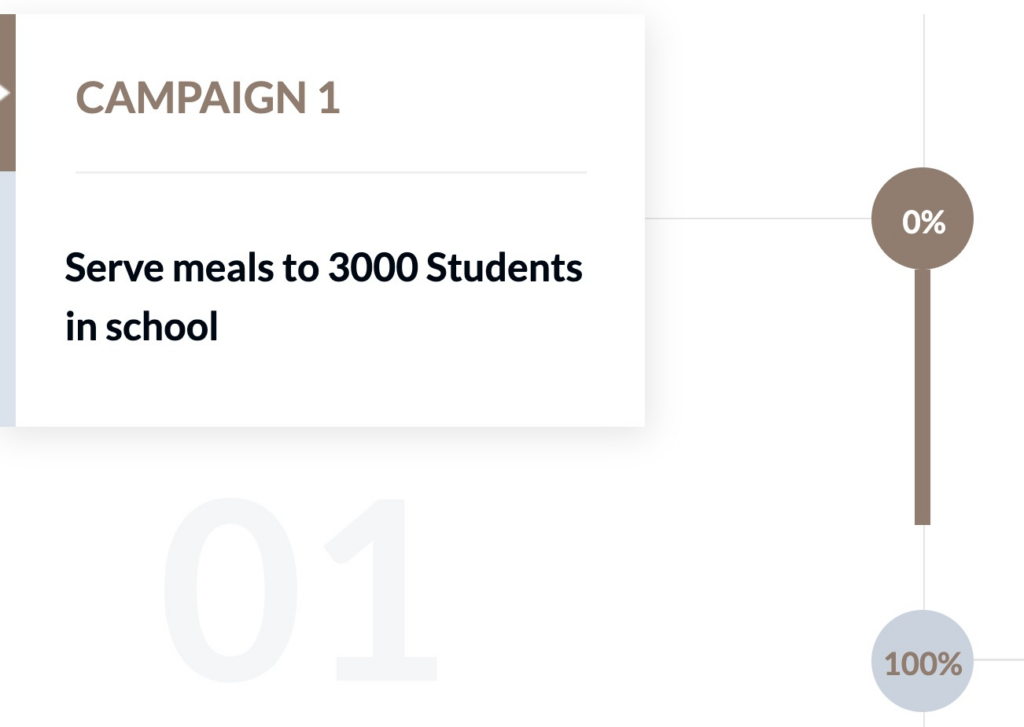The image size is (1024, 727).
Task: Toggle highlight on the Campaign 1 card
Action: 330,220
